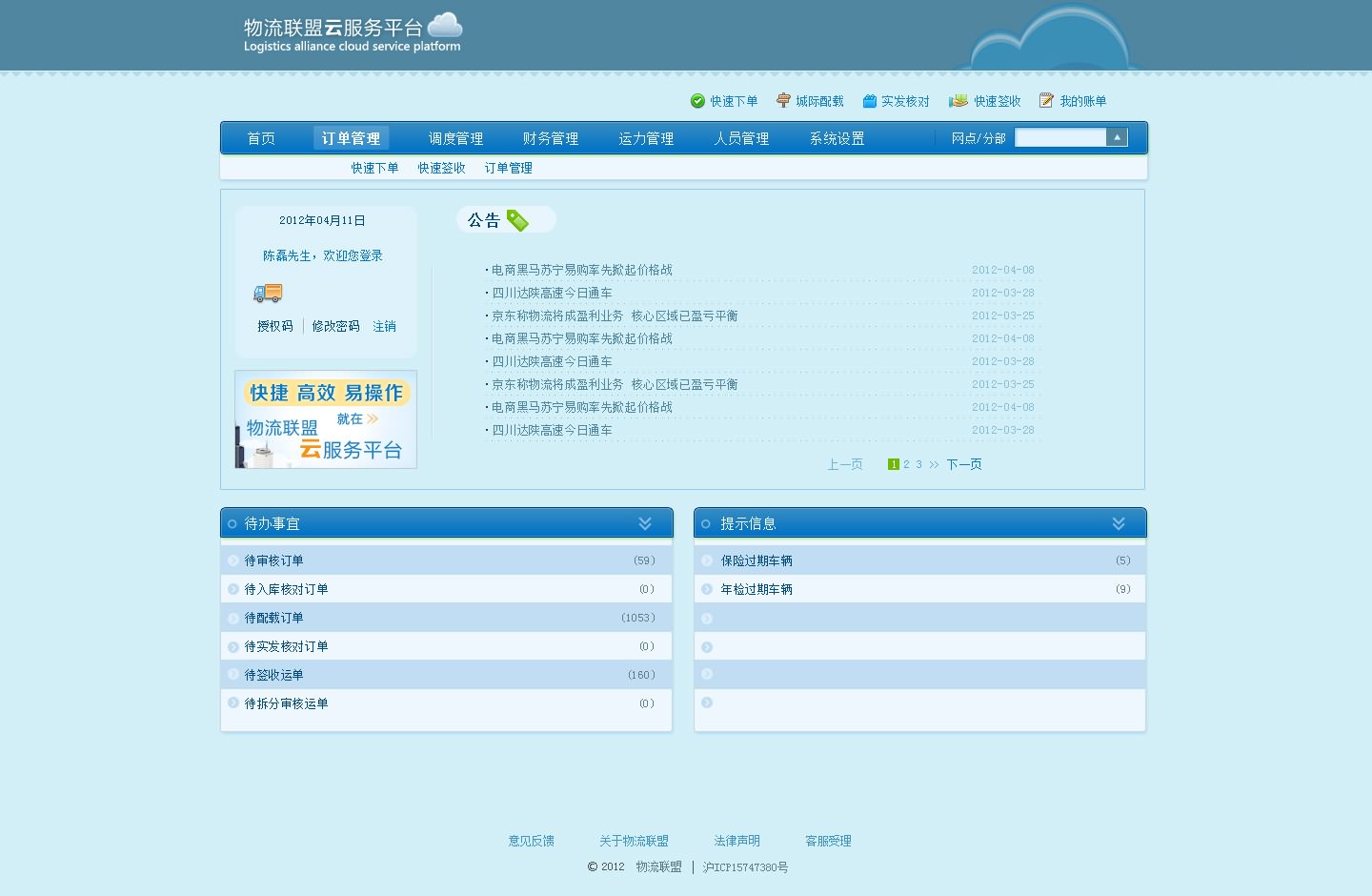Open first 四川达陕高速今日通车 announcement
This screenshot has height=896, width=1372.
(x=552, y=293)
